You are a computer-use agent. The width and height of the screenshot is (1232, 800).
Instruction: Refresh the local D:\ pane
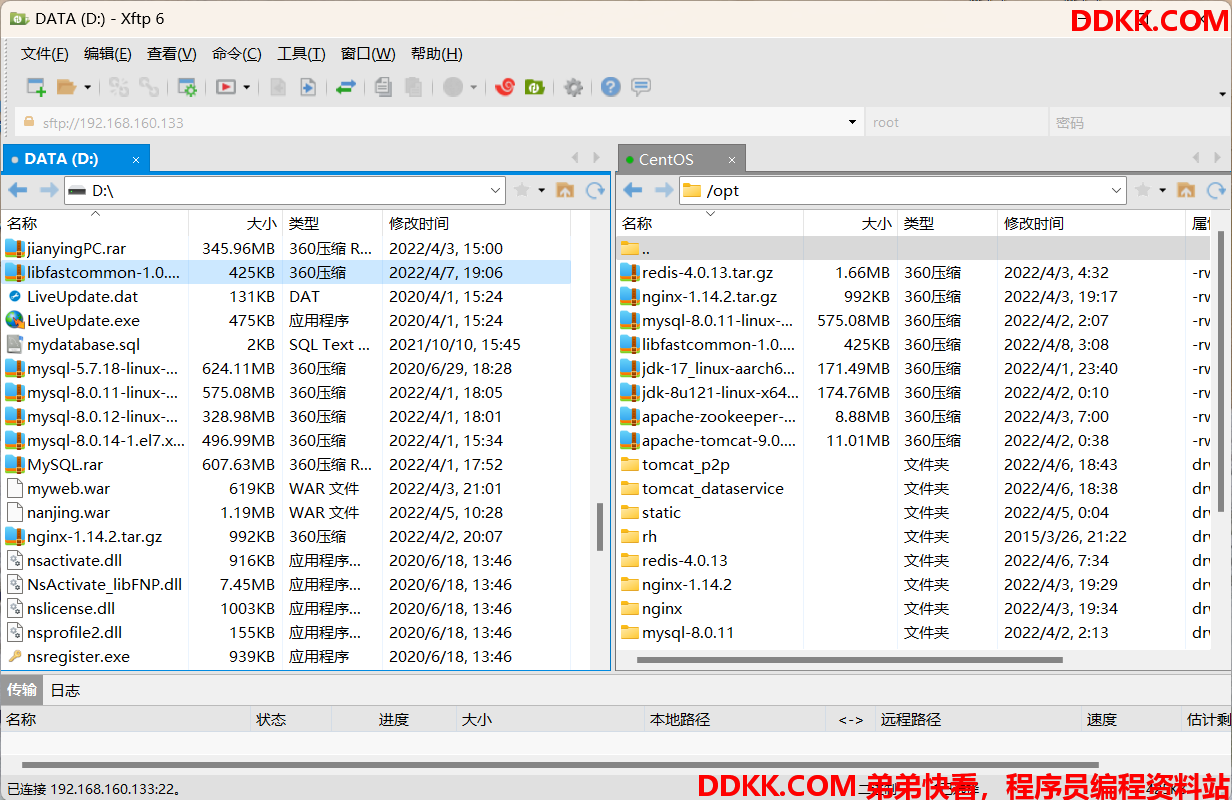click(x=595, y=190)
